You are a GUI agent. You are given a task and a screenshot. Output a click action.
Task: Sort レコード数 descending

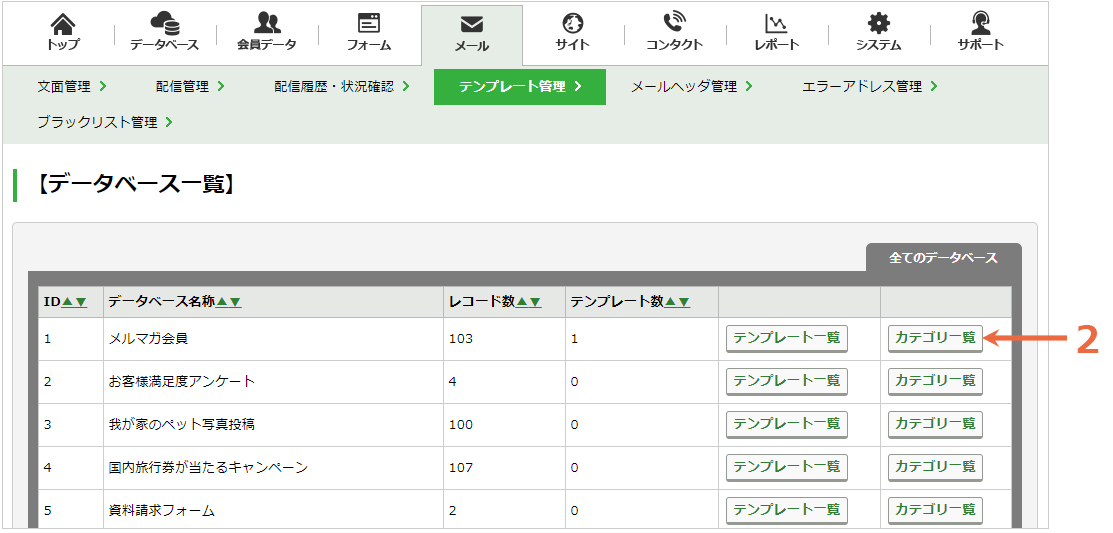(535, 302)
